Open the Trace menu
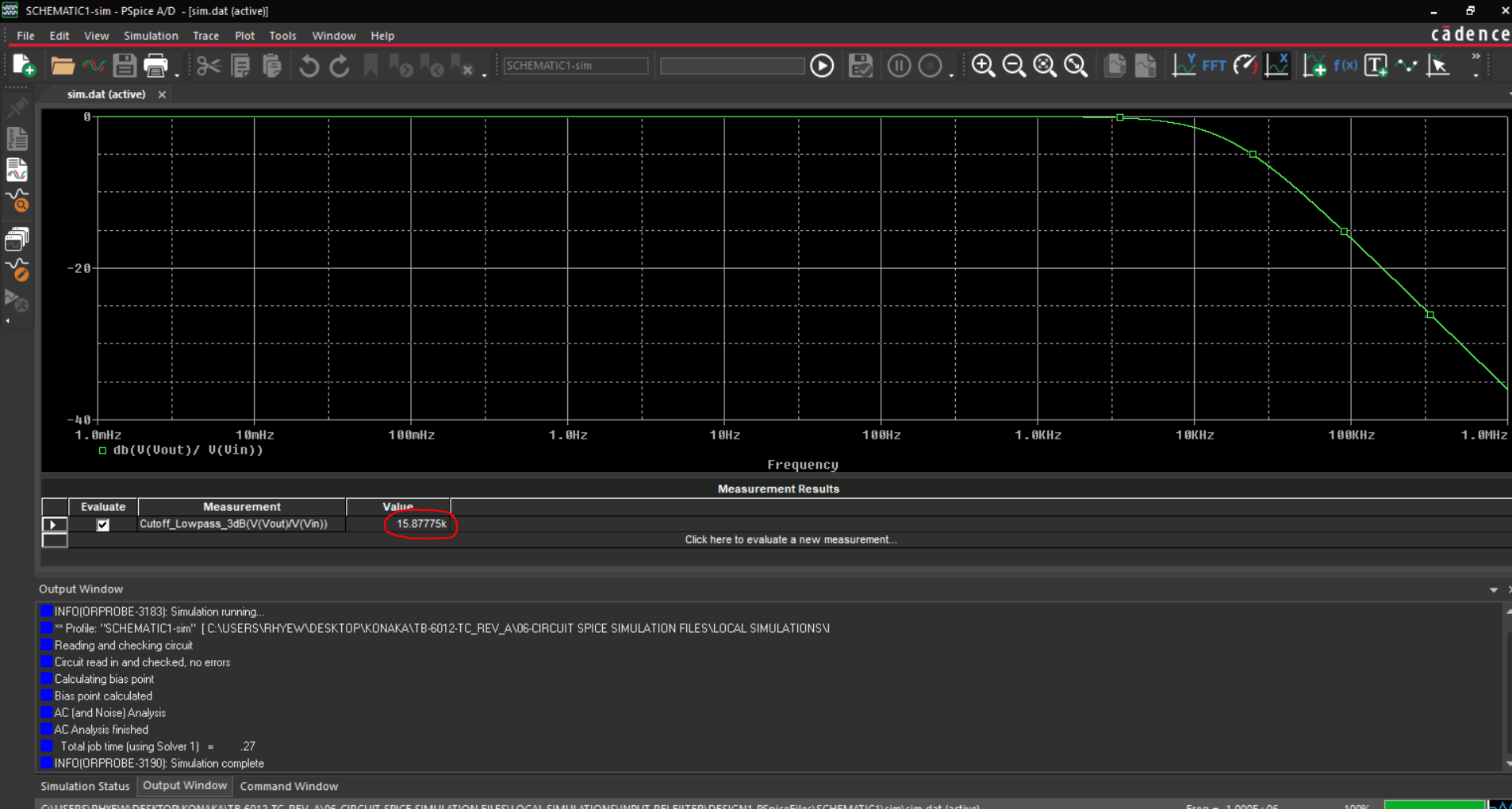Viewport: 1512px width, 809px height. pos(205,35)
